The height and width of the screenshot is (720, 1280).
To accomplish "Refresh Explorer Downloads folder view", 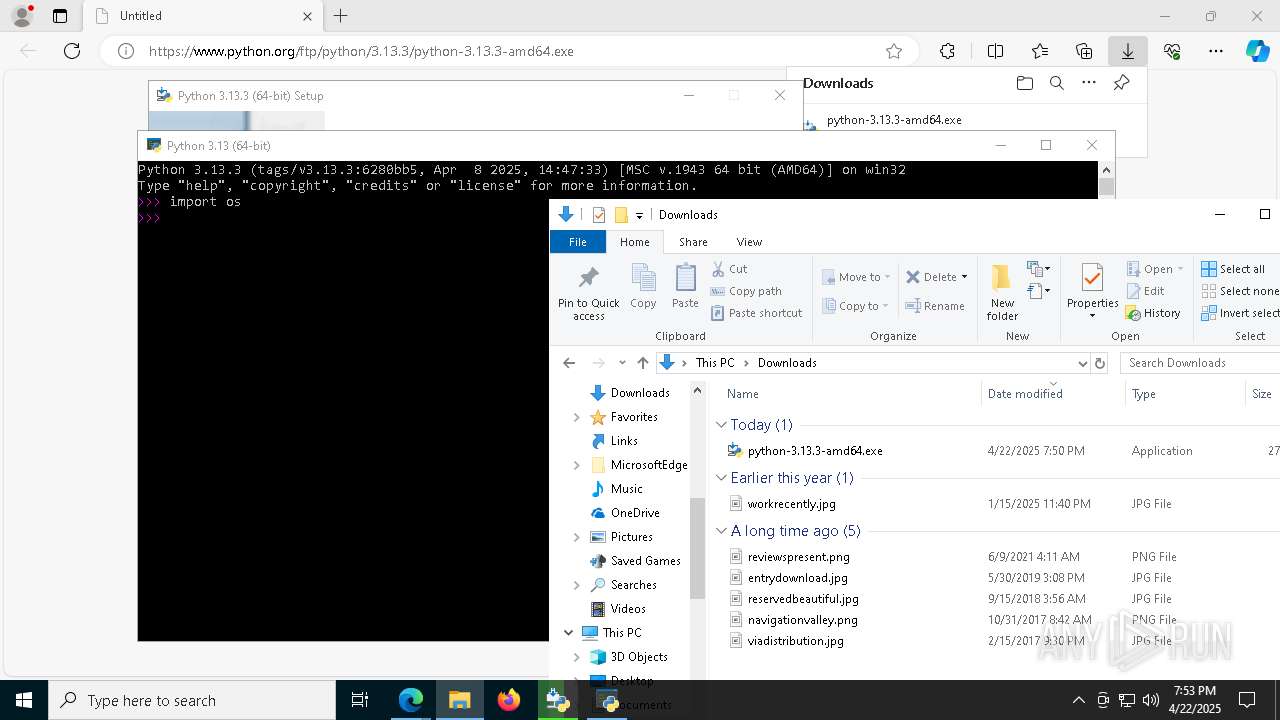I will point(1100,363).
